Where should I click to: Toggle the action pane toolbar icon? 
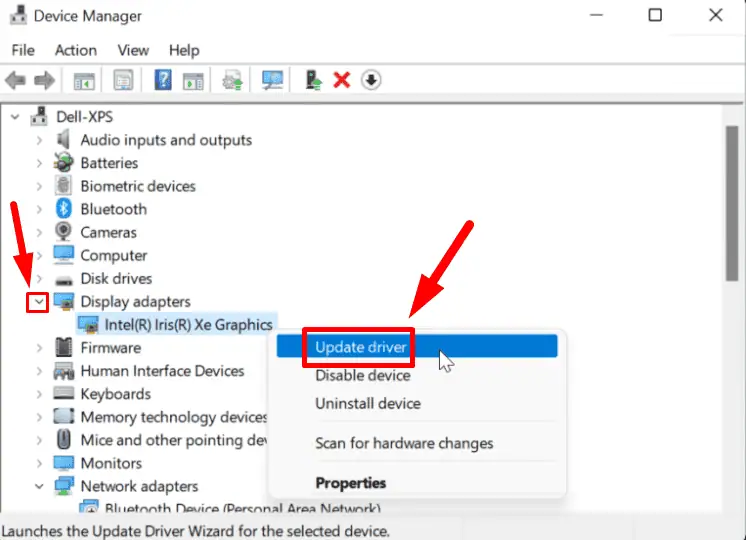(193, 80)
